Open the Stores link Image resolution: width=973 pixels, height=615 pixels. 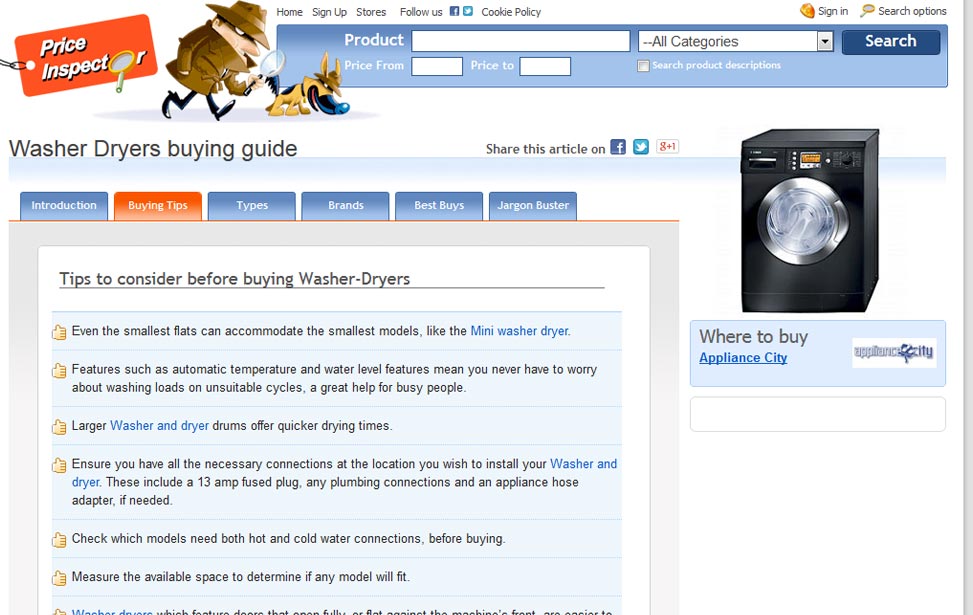click(x=371, y=12)
